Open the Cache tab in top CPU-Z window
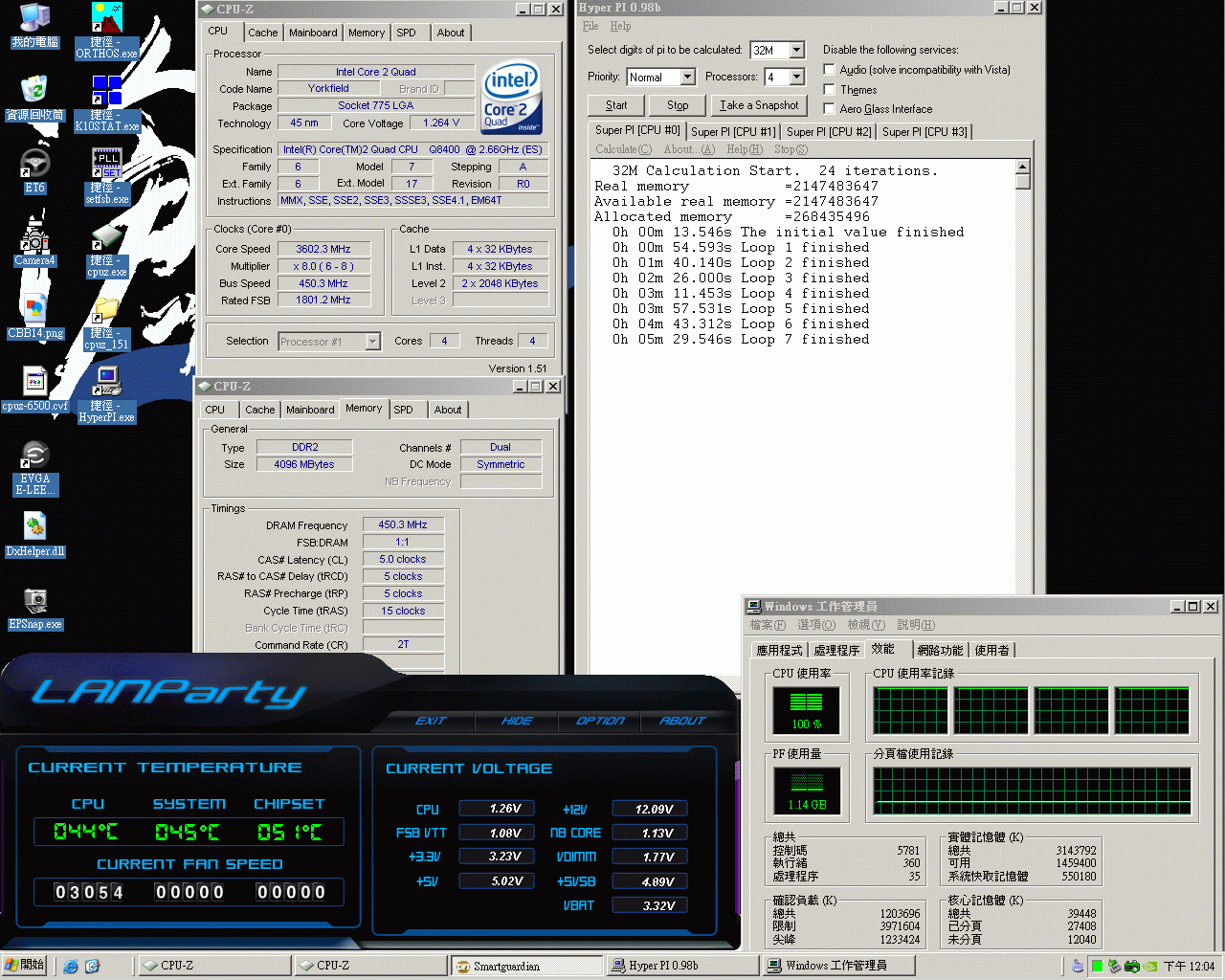 (x=263, y=33)
